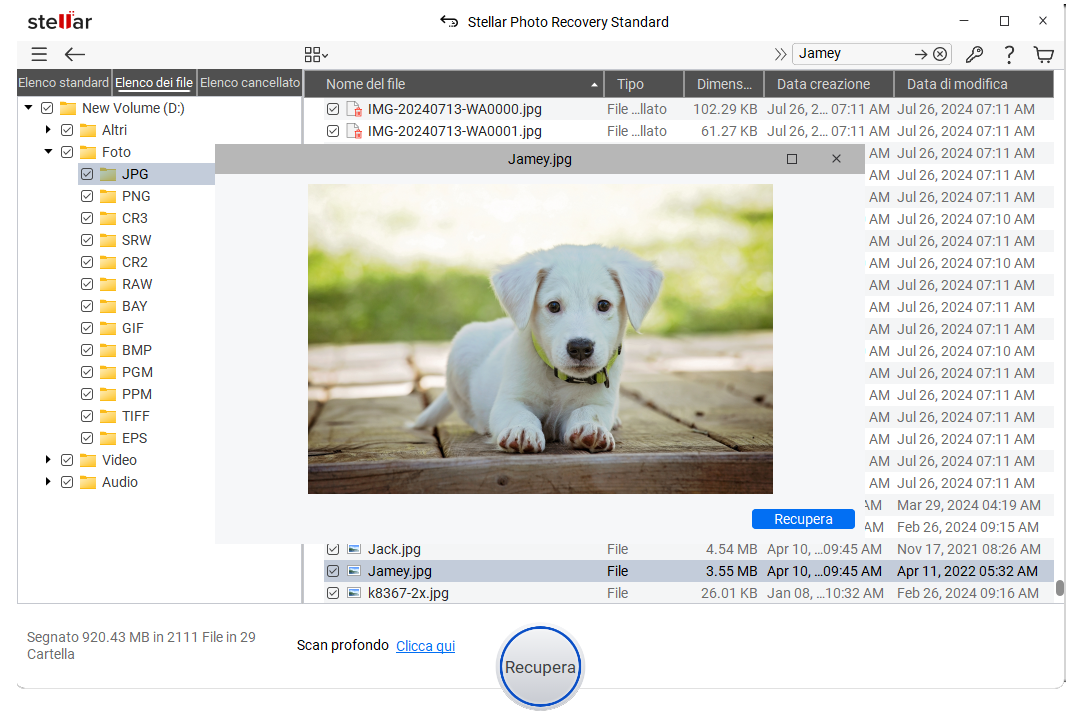The width and height of the screenshot is (1082, 717).
Task: Clear the search with circled X
Action: [940, 54]
